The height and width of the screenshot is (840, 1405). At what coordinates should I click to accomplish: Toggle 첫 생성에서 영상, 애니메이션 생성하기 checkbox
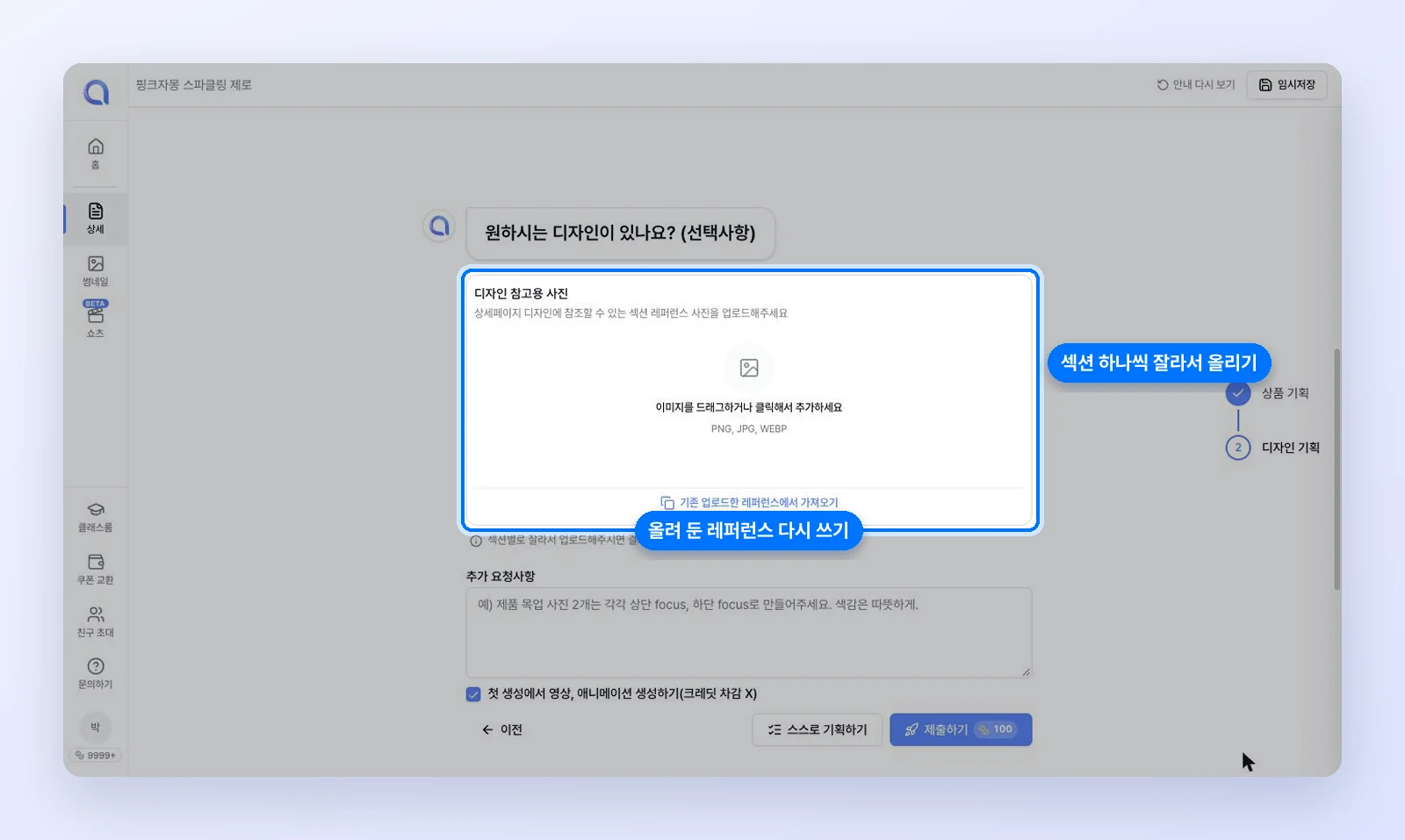coord(473,693)
